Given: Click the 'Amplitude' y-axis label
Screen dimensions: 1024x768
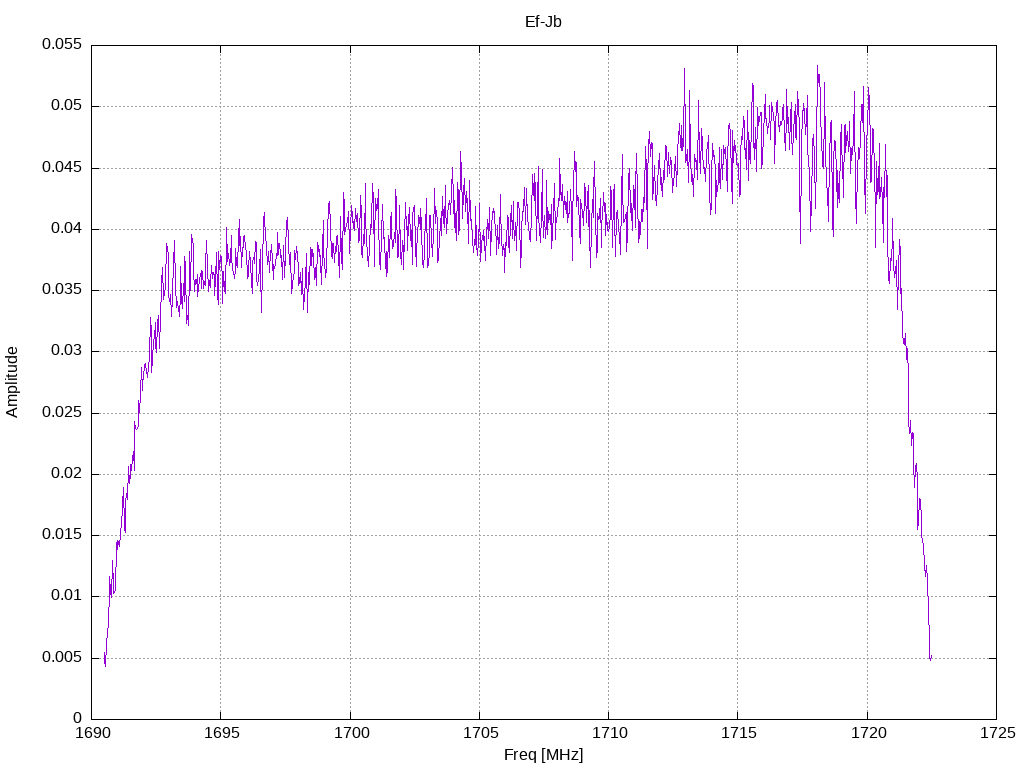Looking at the screenshot, I should (12, 382).
